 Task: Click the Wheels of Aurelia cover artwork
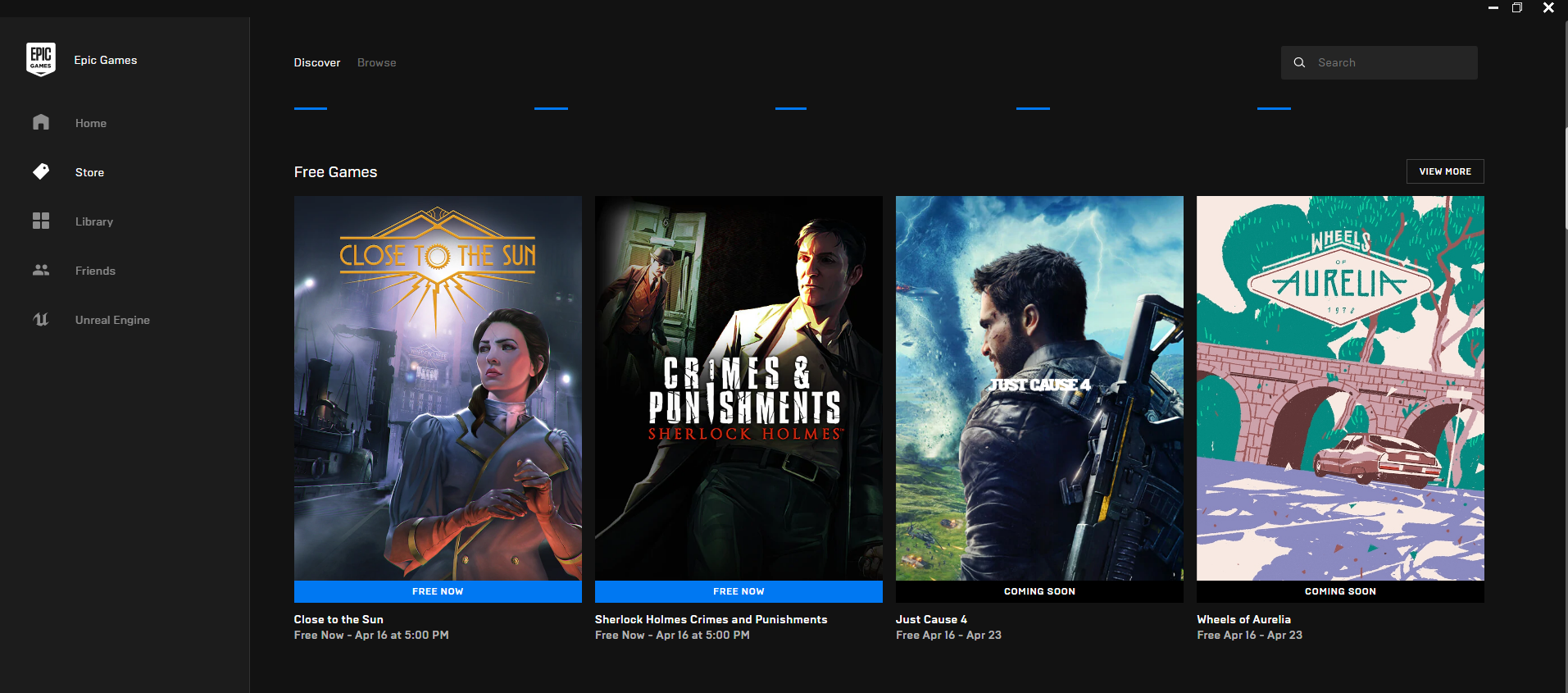click(x=1340, y=388)
